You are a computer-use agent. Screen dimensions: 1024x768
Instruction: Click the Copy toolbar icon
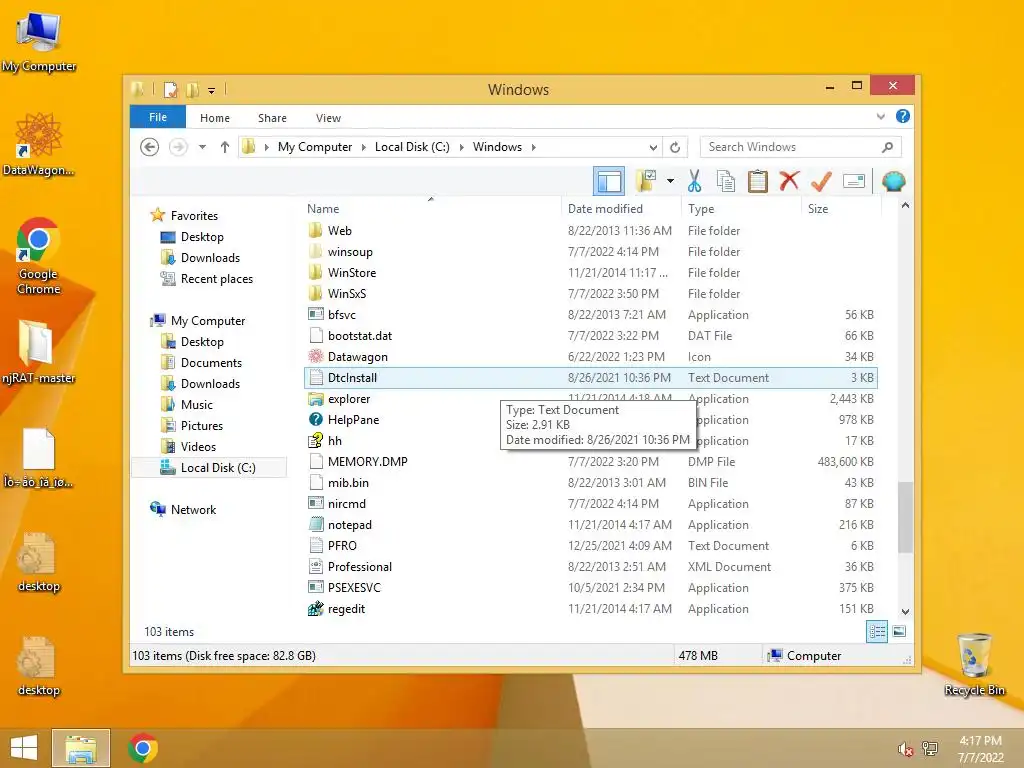point(726,181)
